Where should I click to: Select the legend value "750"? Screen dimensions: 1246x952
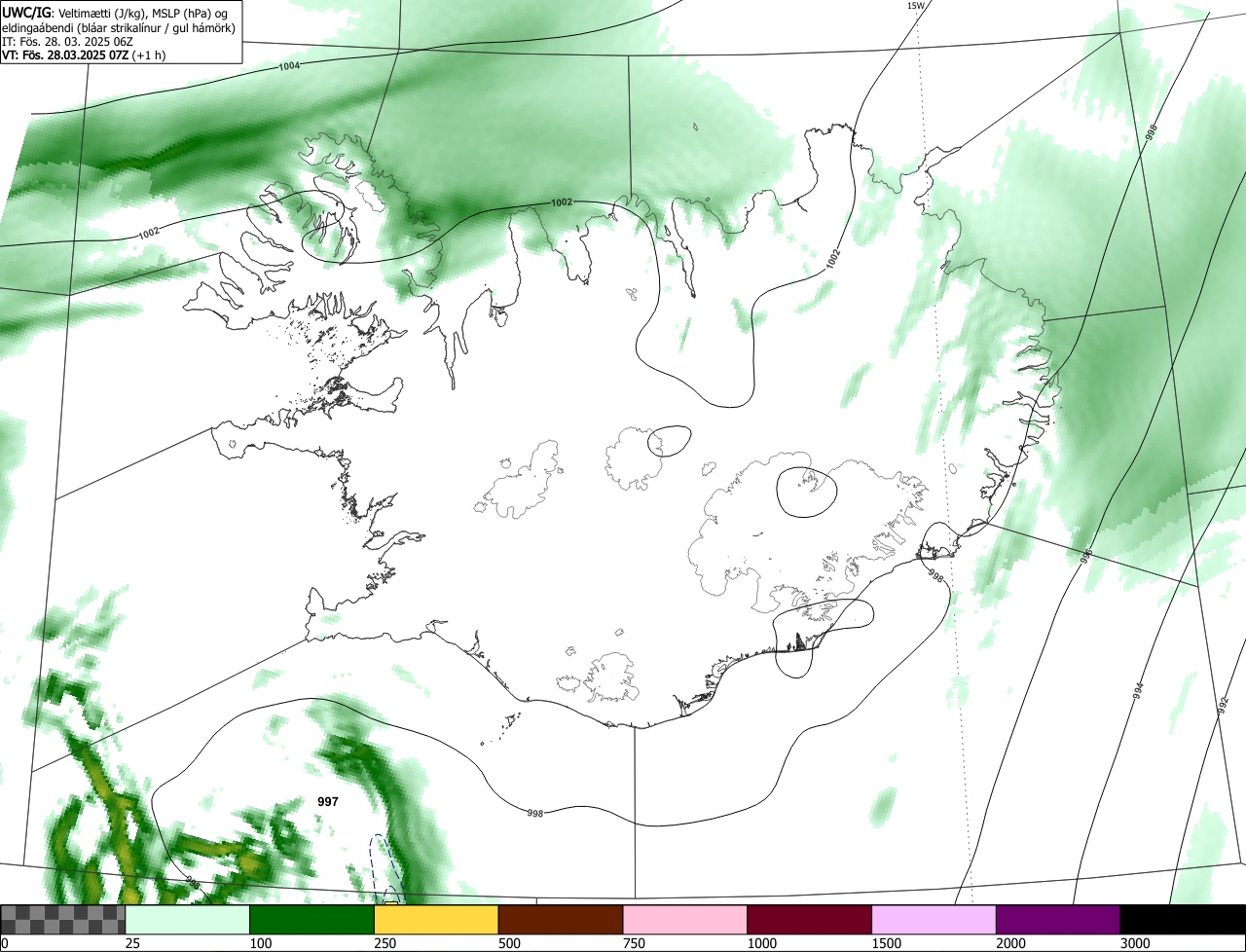coord(635,943)
